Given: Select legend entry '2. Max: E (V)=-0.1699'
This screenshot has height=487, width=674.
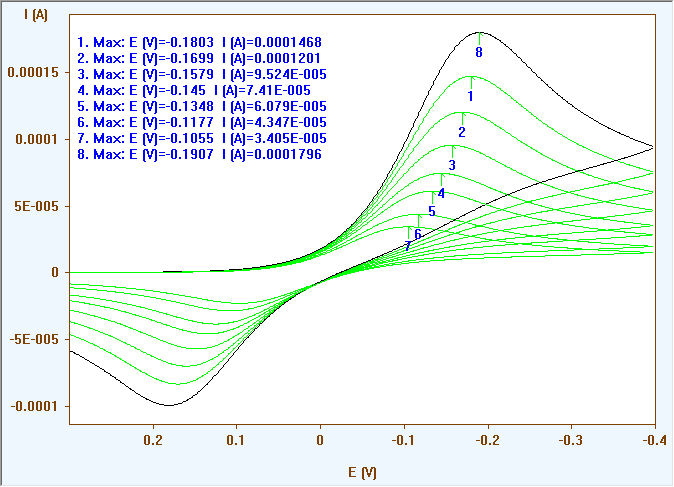Looking at the screenshot, I should click(199, 58).
